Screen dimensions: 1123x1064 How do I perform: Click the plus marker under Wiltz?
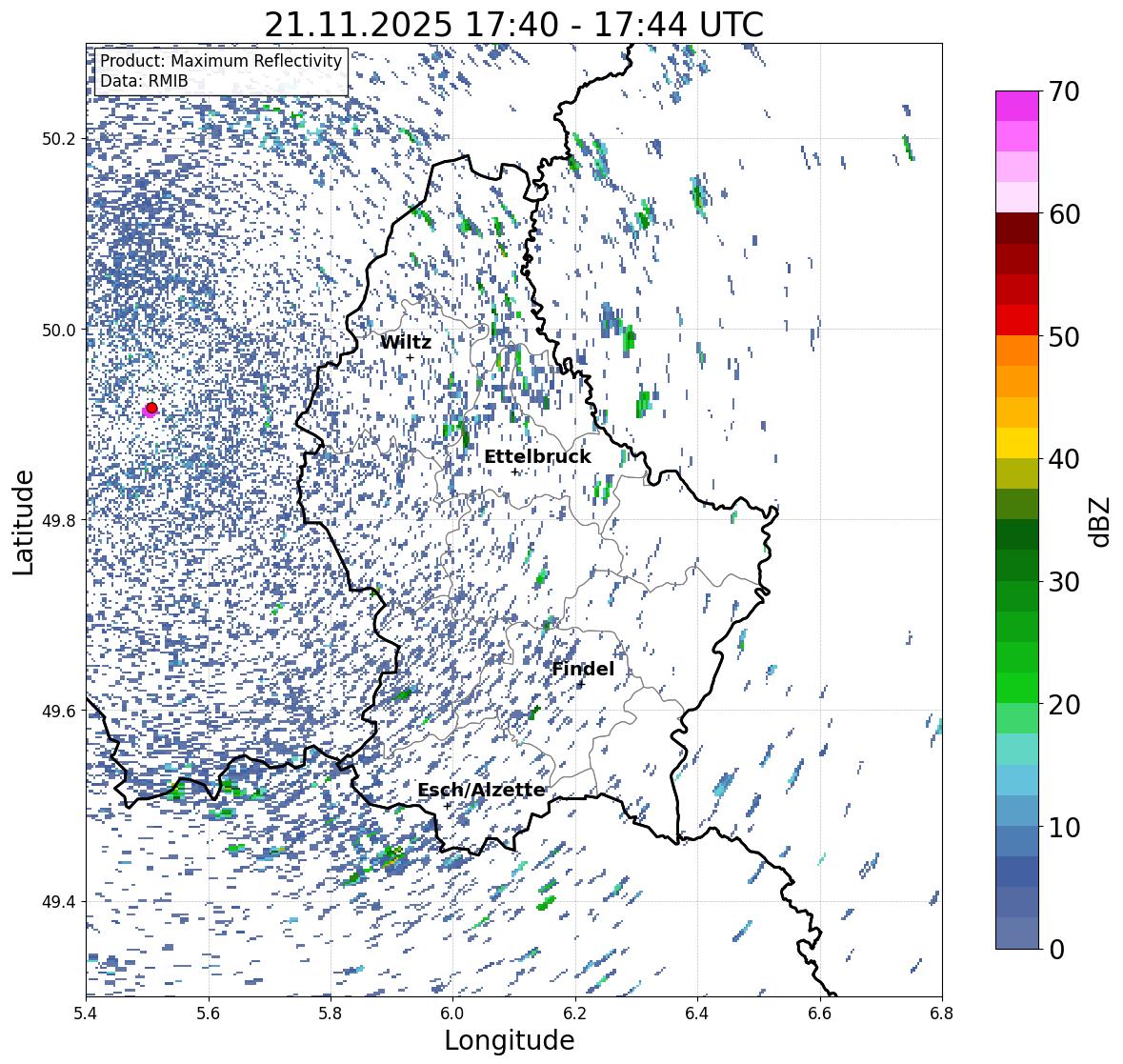point(410,358)
